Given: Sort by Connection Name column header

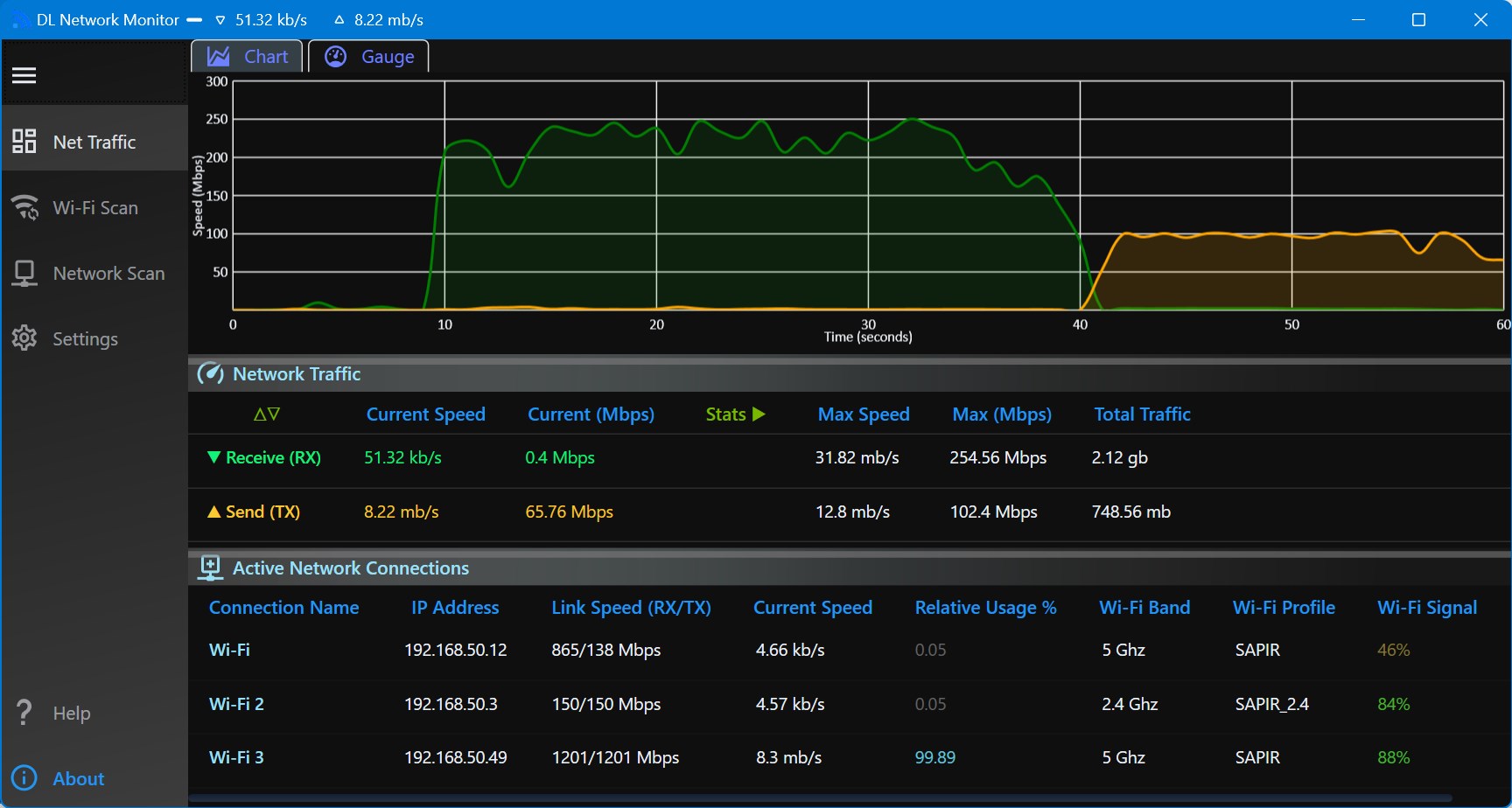Looking at the screenshot, I should (x=284, y=608).
